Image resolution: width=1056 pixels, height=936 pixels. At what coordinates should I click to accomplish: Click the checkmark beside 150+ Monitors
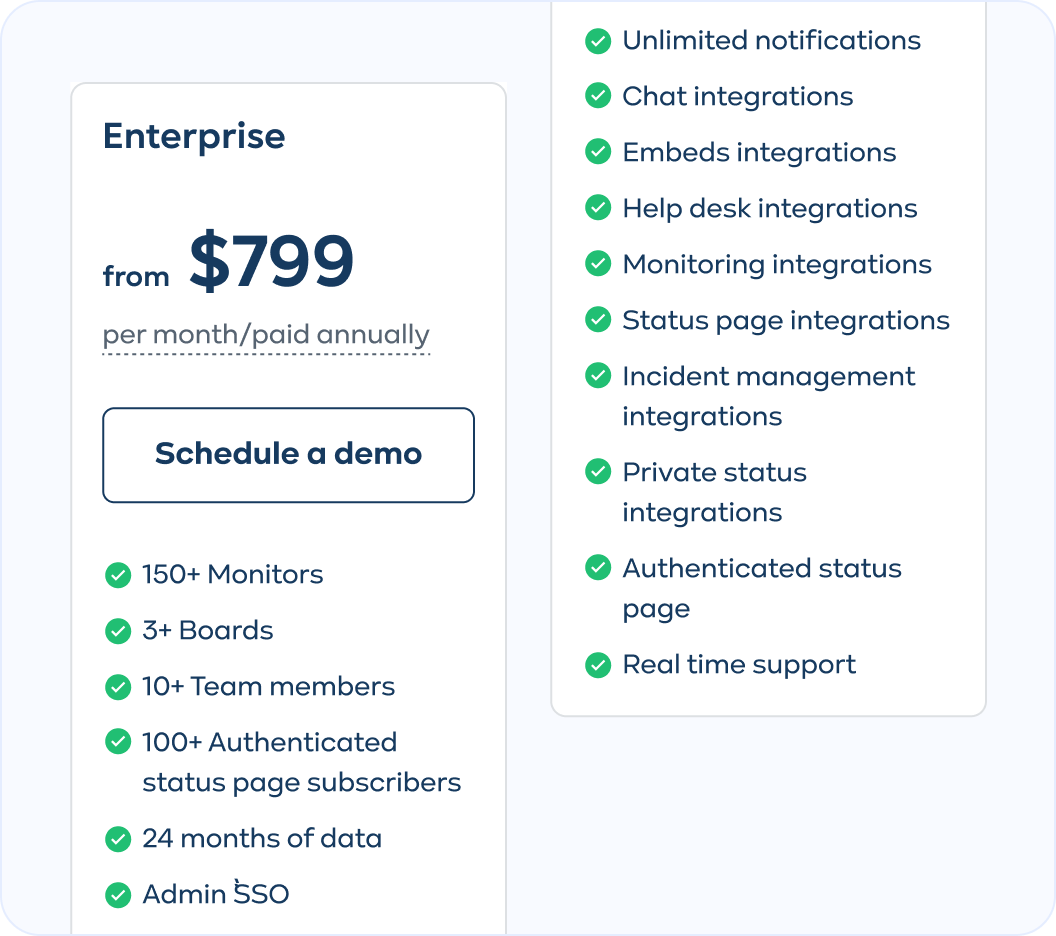[118, 575]
